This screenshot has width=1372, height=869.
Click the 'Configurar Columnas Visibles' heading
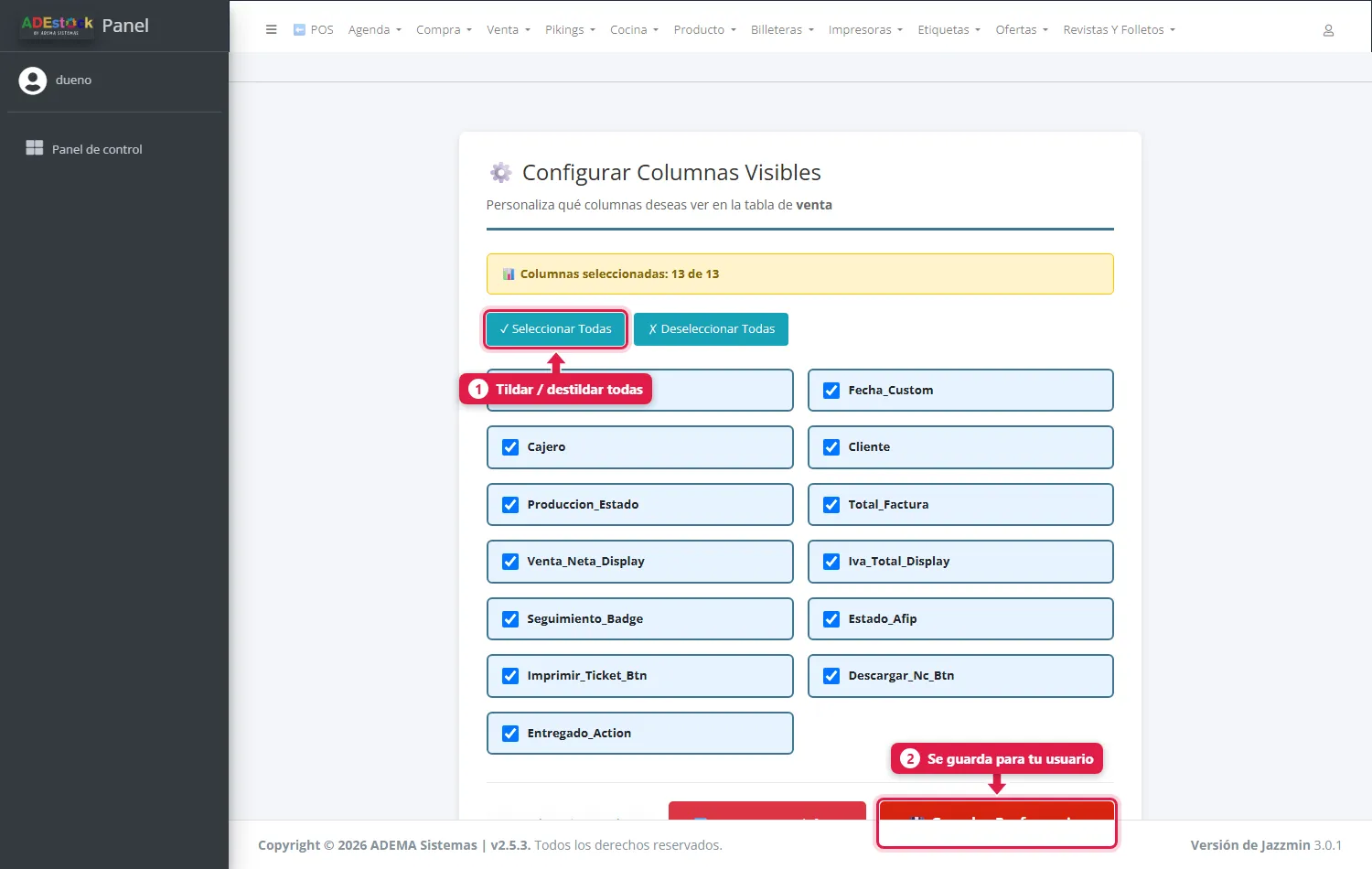[671, 173]
